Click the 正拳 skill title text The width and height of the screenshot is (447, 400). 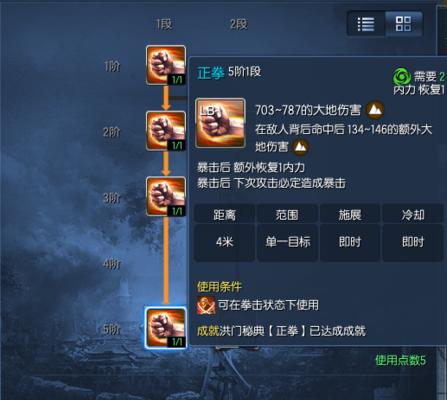pos(210,73)
